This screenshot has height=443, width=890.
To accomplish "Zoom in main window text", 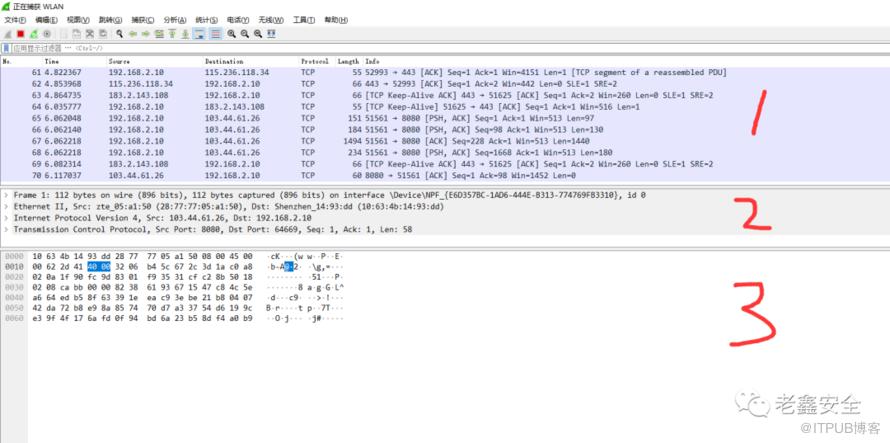I will [231, 34].
